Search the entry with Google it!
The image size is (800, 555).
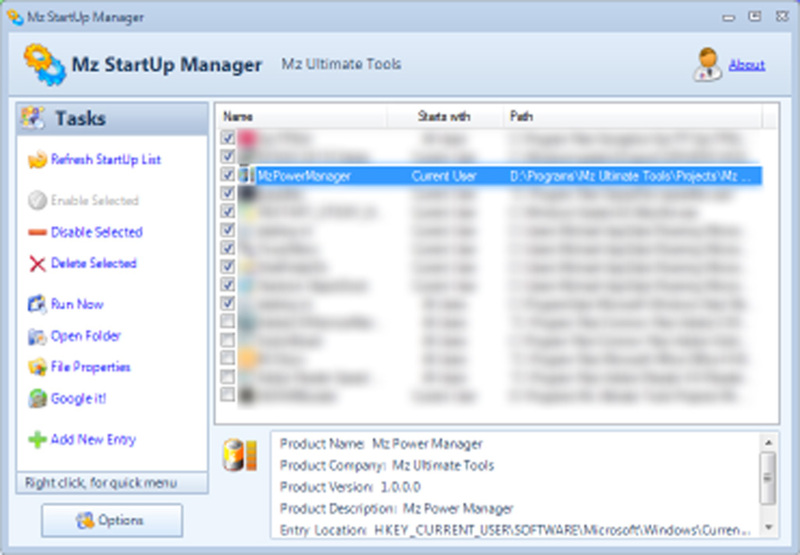point(79,398)
